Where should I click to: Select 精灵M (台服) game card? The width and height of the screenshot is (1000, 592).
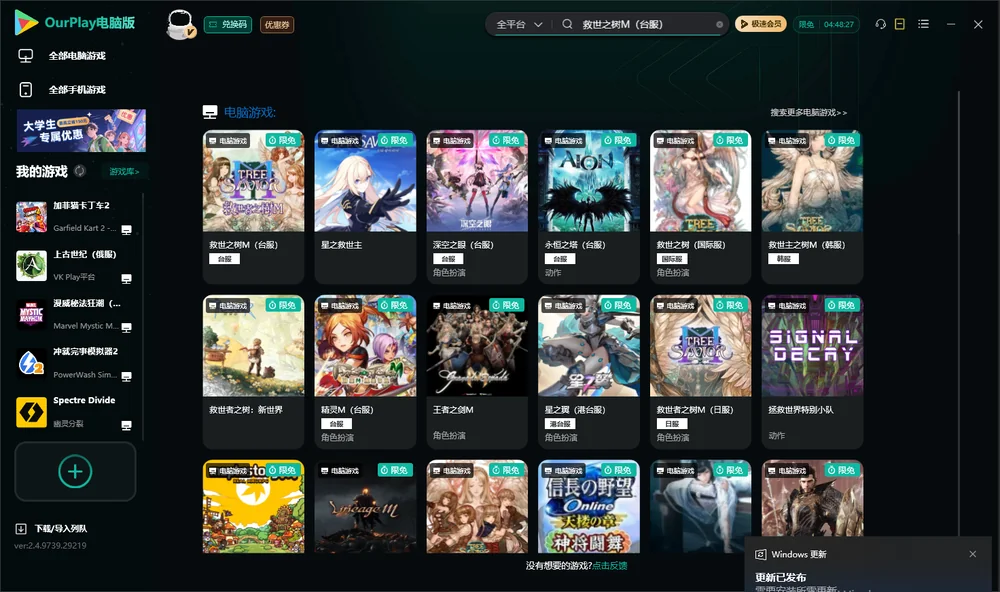pyautogui.click(x=365, y=372)
